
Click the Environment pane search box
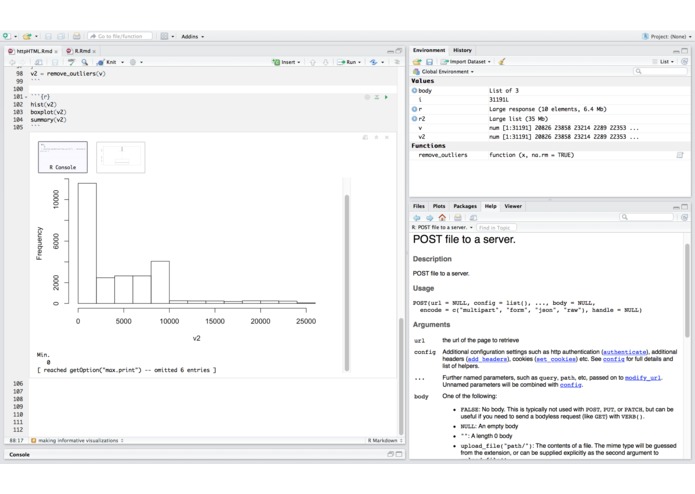pyautogui.click(x=660, y=71)
